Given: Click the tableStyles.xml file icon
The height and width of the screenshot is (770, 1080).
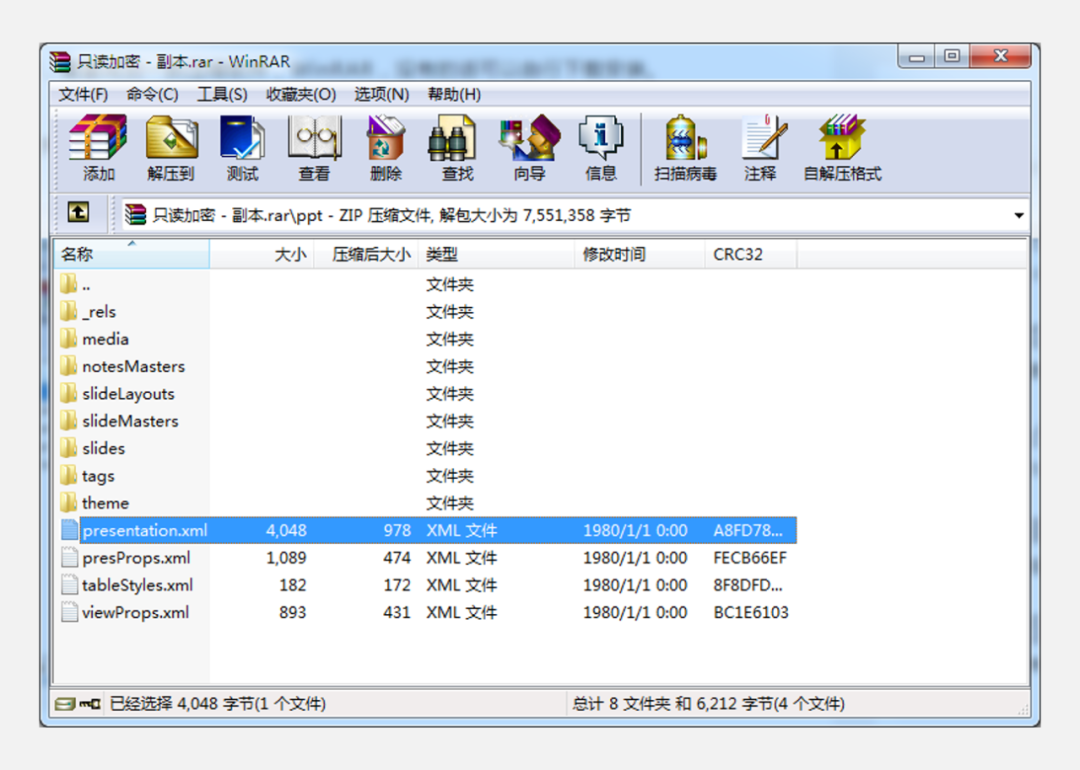Looking at the screenshot, I should (69, 585).
